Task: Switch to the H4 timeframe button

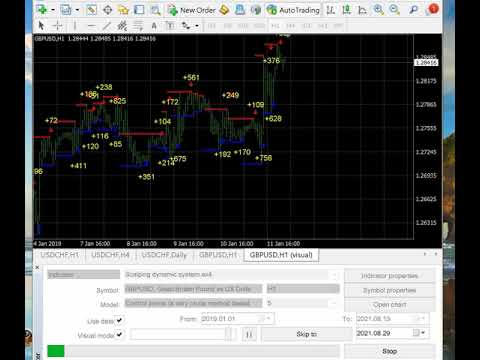Action: (291, 26)
